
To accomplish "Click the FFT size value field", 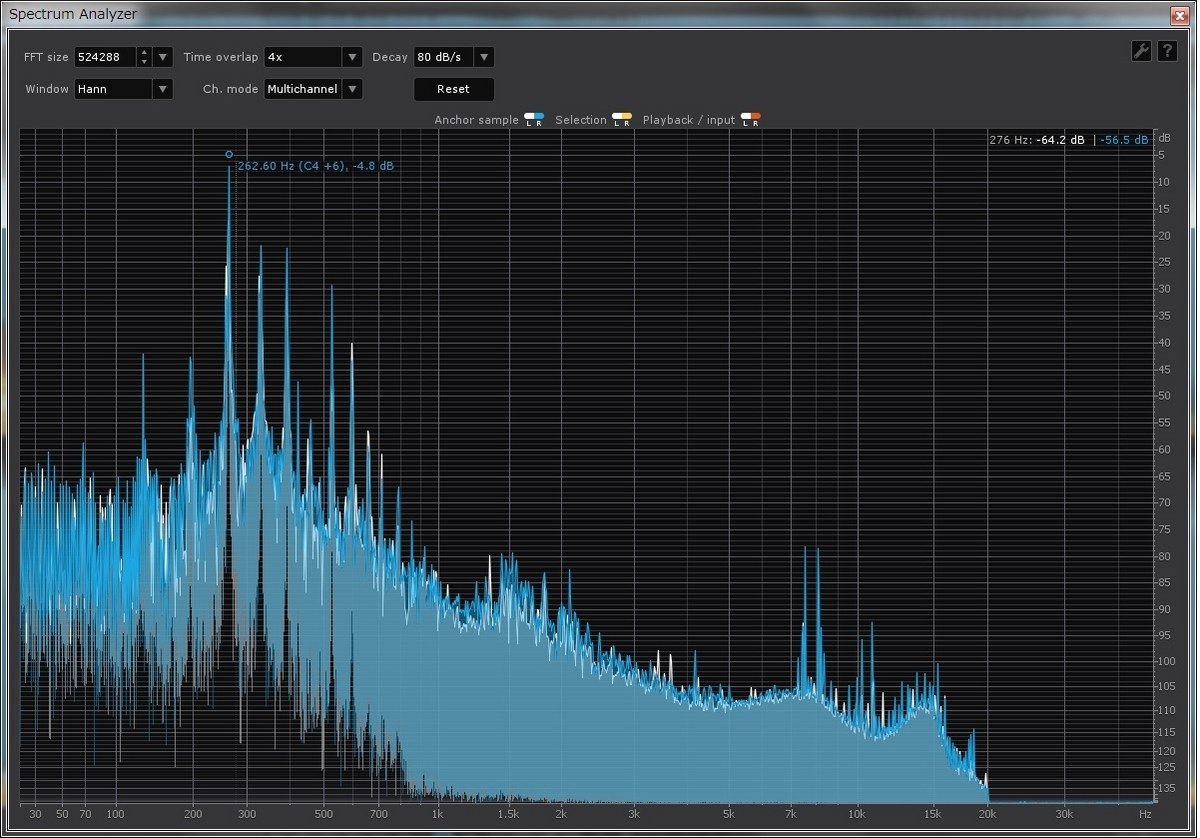I will pyautogui.click(x=106, y=57).
